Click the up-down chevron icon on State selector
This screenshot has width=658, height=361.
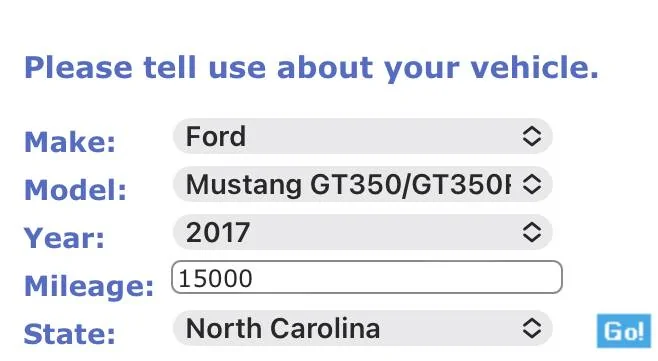pos(532,328)
